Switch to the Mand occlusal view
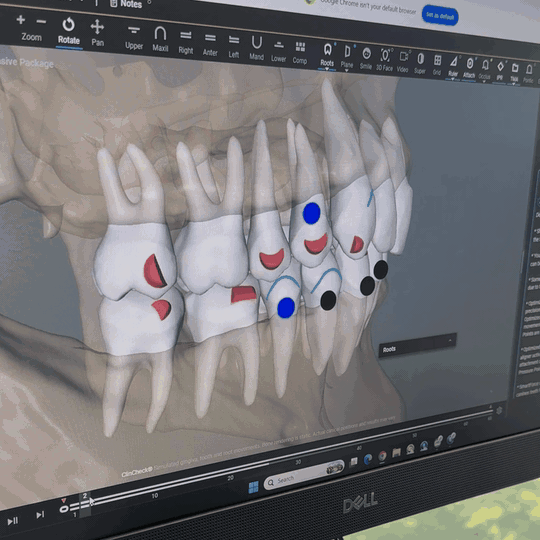Image resolution: width=540 pixels, height=540 pixels. coord(257,49)
